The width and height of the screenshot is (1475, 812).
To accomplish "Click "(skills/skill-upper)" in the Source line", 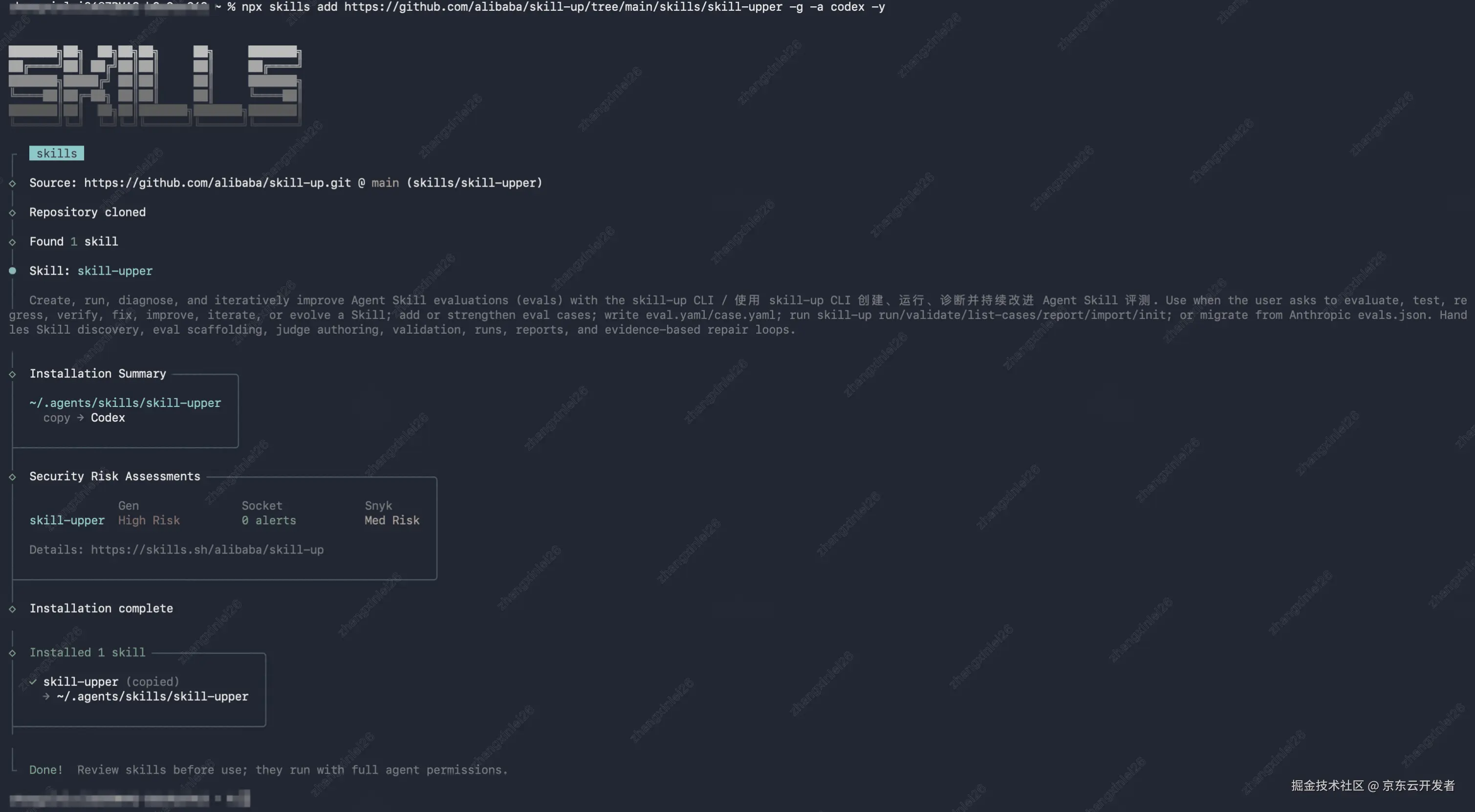I will tap(474, 183).
